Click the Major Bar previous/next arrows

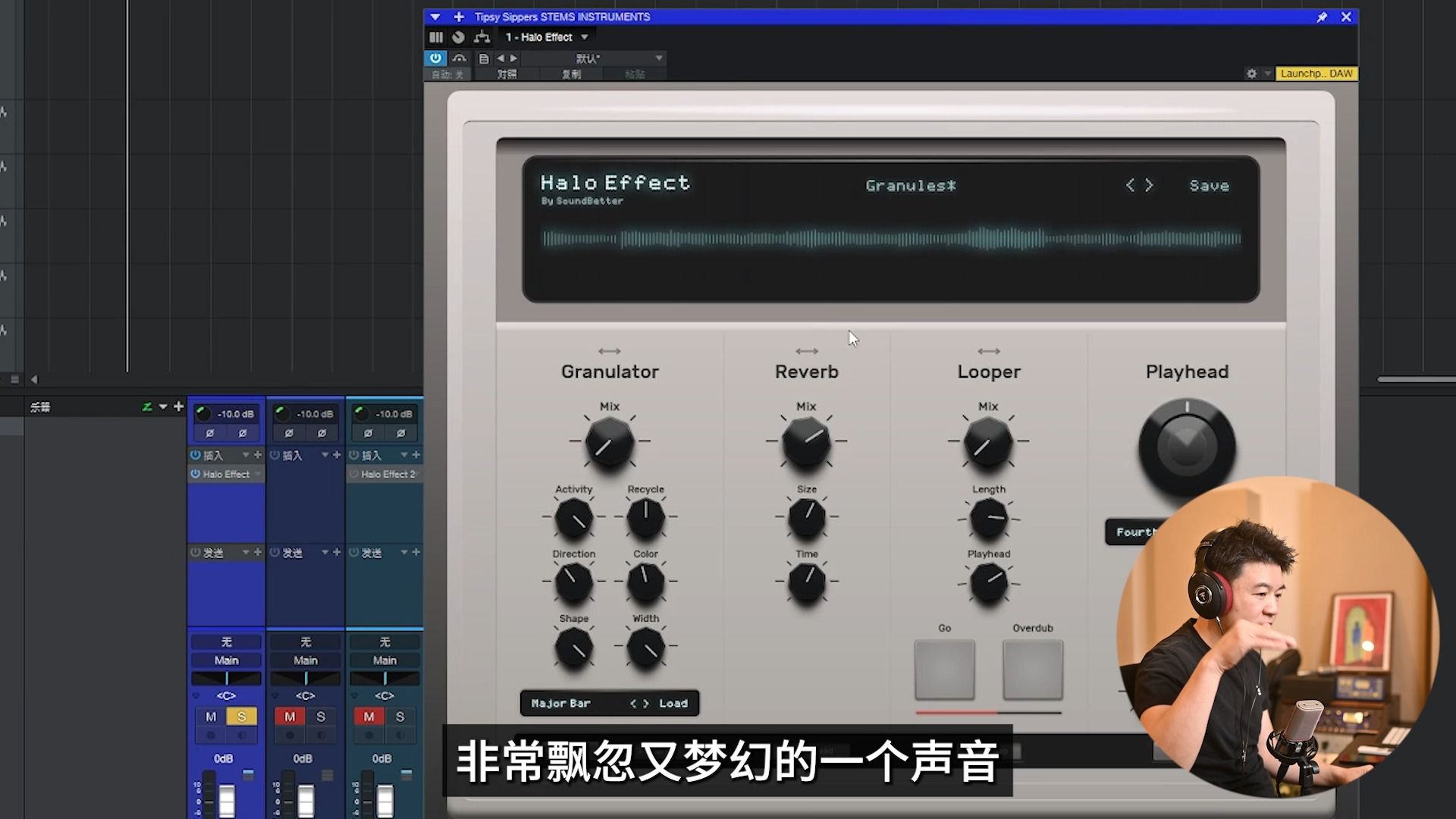(639, 704)
